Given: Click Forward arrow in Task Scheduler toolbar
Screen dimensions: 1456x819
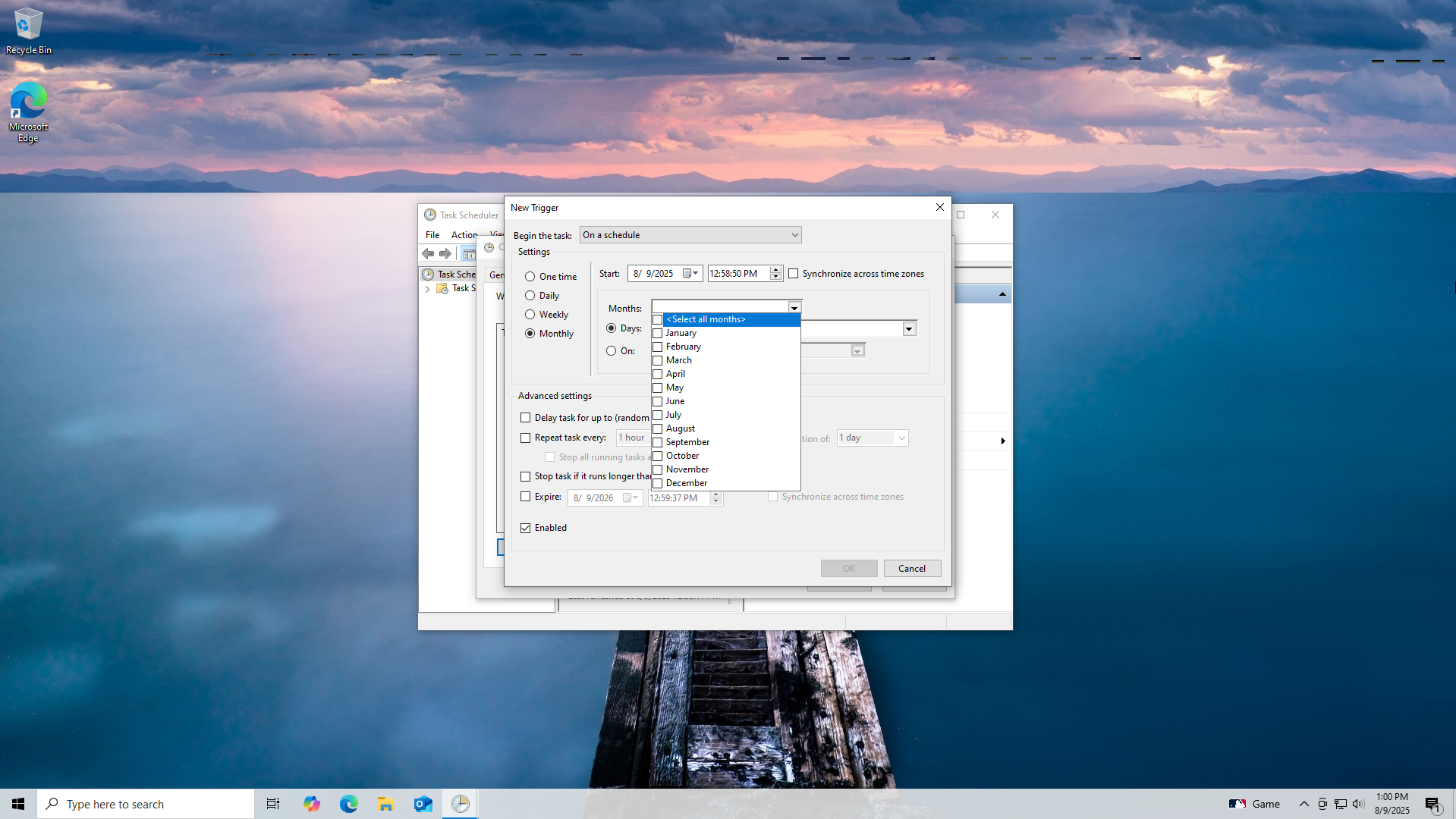Looking at the screenshot, I should (445, 253).
